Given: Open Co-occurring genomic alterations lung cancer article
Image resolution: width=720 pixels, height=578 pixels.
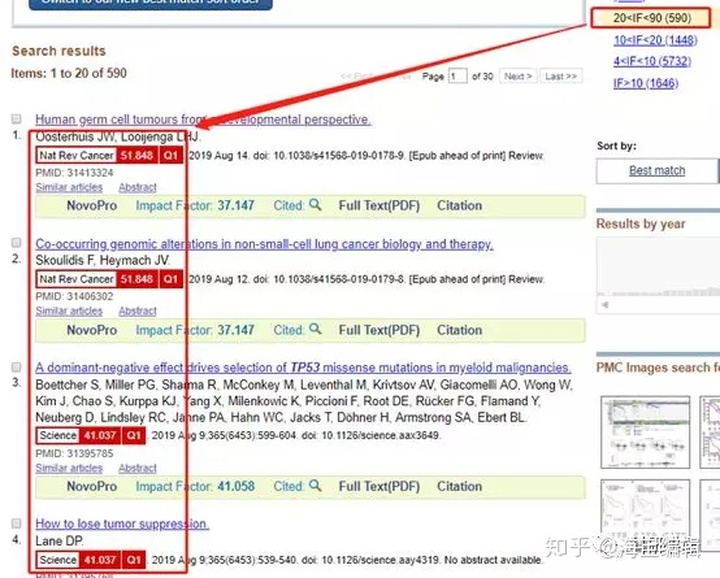Looking at the screenshot, I should 264,244.
